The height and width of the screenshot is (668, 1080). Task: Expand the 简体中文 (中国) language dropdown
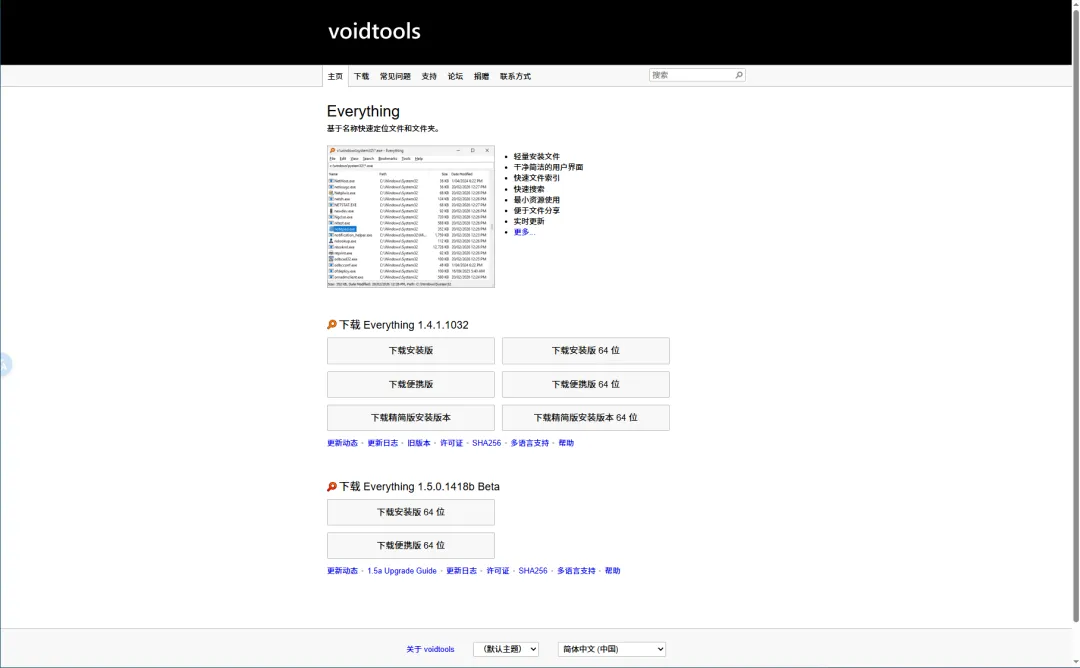[612, 649]
